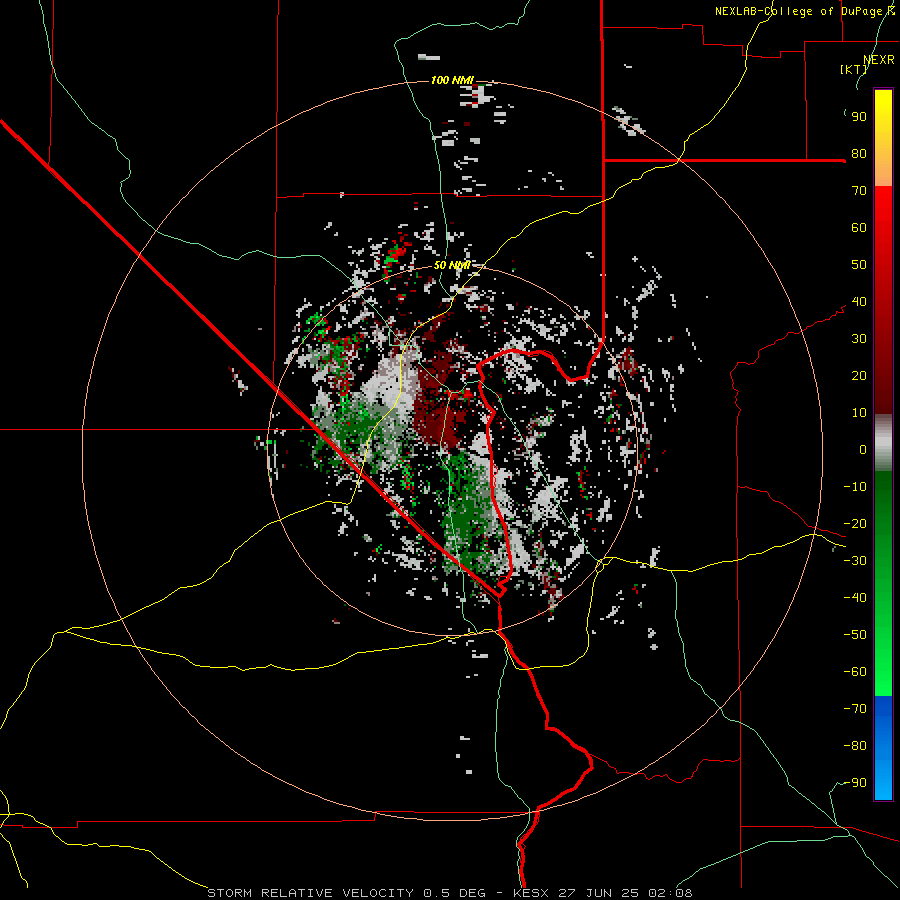This screenshot has width=900, height=900.
Task: Click the '-20' scale value
Action: pyautogui.click(x=855, y=524)
